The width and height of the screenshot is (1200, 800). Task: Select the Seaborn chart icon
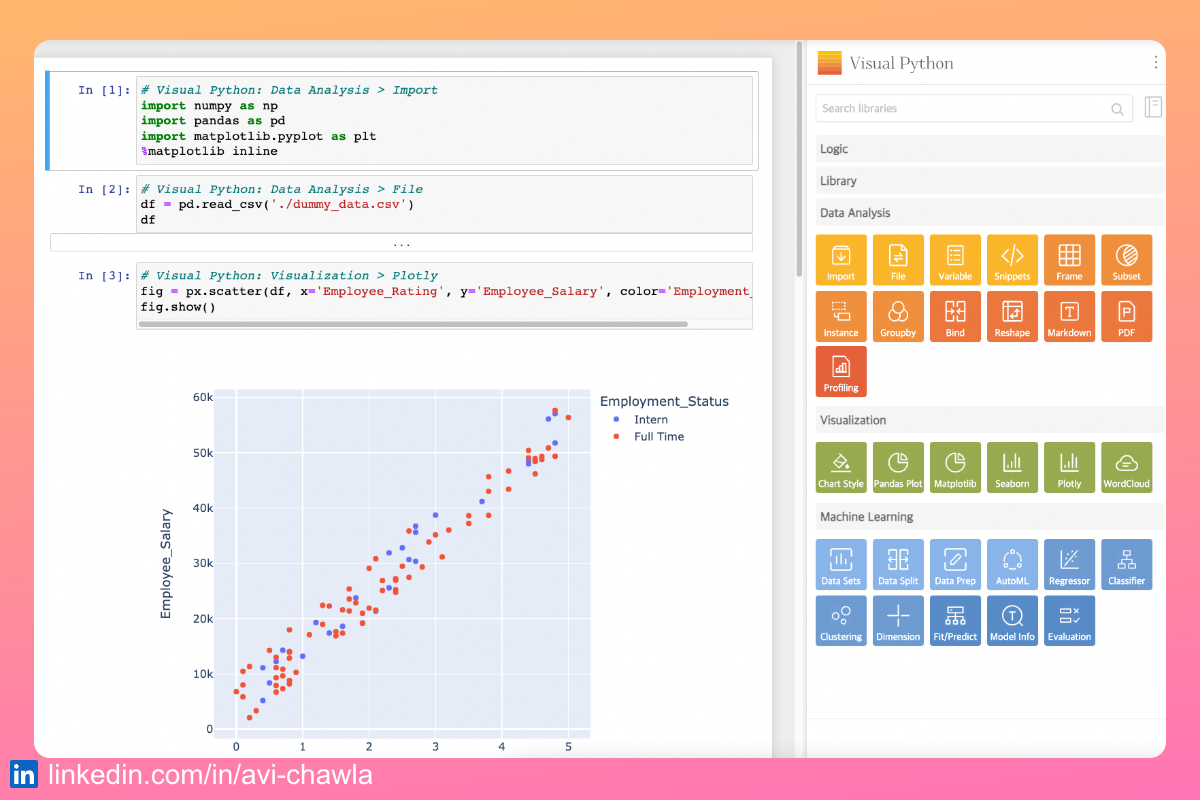1012,467
